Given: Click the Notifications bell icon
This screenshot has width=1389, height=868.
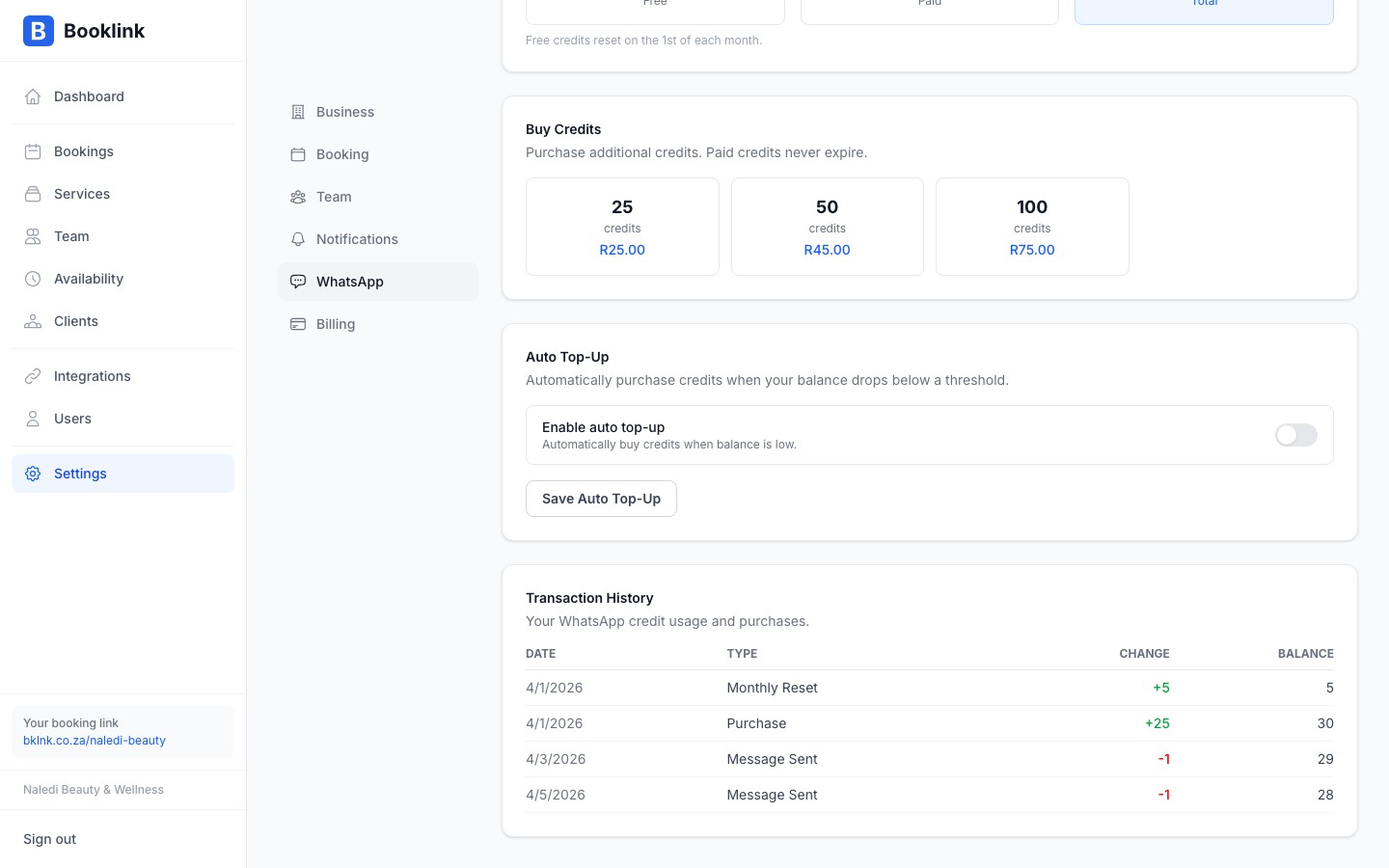Looking at the screenshot, I should click(298, 239).
